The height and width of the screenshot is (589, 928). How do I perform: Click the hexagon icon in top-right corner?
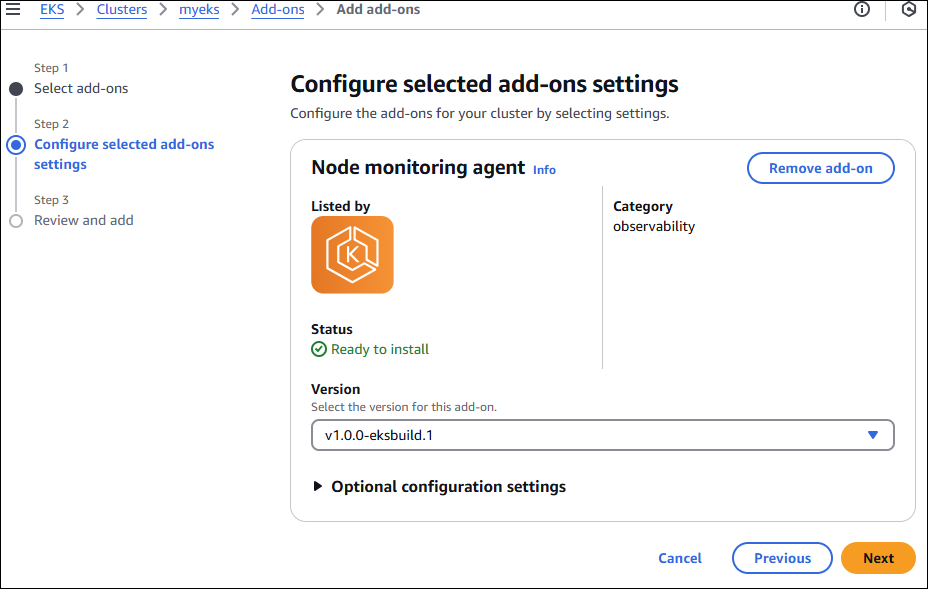[x=908, y=9]
